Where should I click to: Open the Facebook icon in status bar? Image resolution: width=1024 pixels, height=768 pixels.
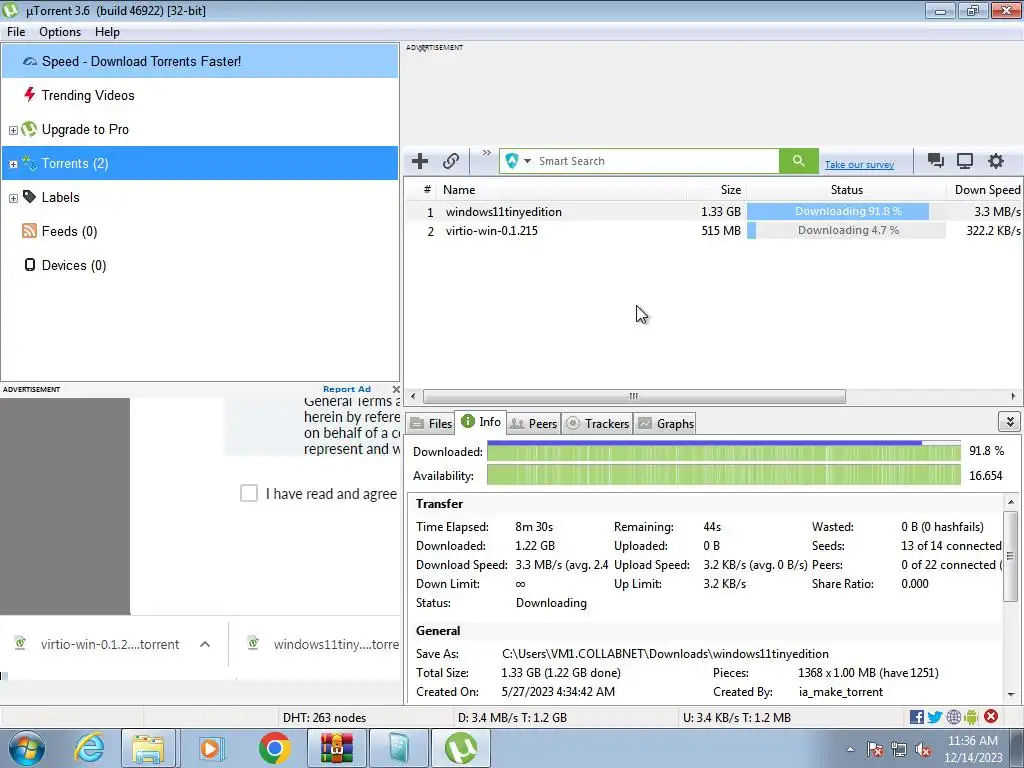917,718
